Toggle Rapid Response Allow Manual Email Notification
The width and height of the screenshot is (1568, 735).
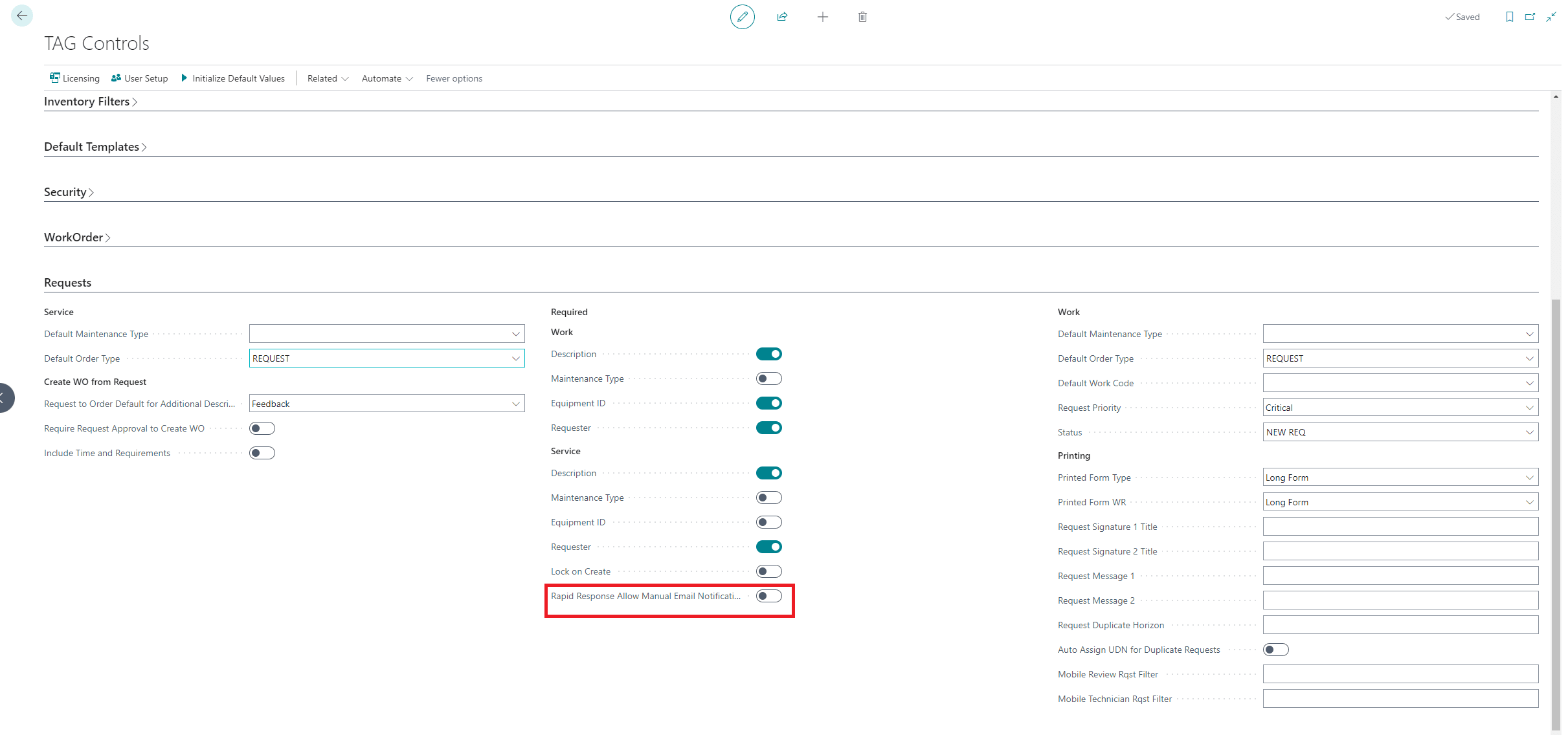click(x=769, y=595)
